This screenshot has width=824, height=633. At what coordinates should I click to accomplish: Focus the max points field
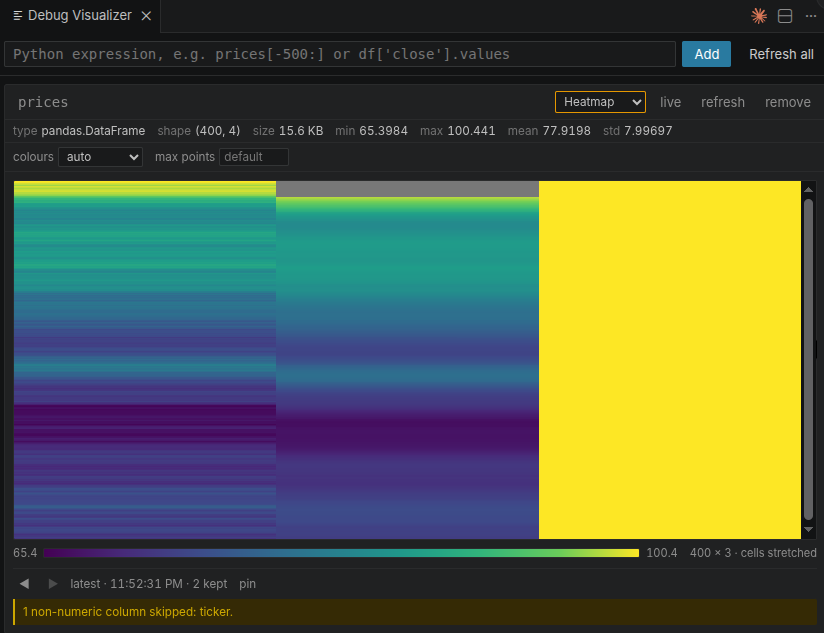253,157
